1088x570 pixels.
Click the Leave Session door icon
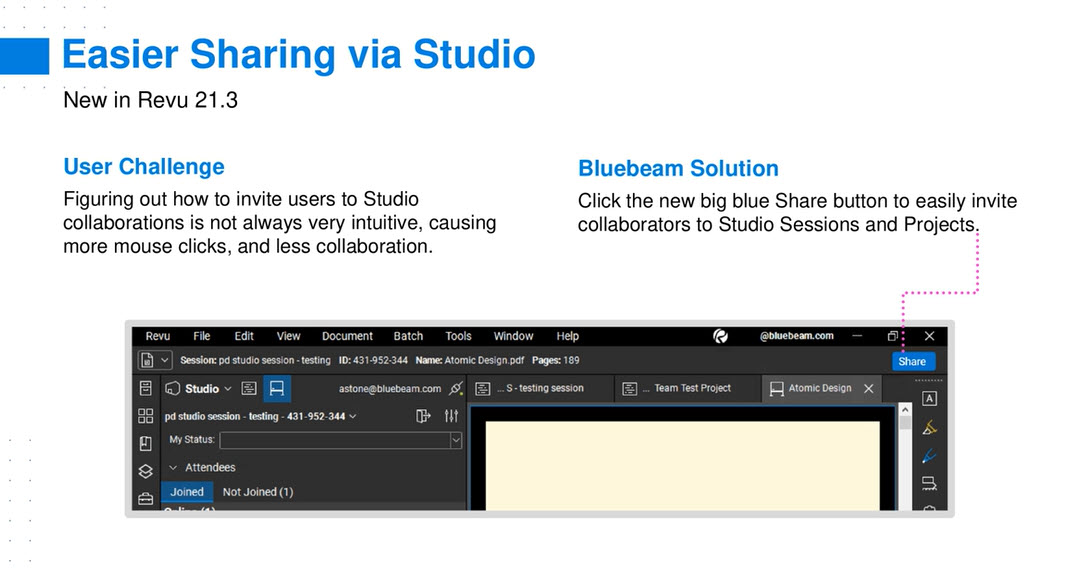[x=423, y=416]
